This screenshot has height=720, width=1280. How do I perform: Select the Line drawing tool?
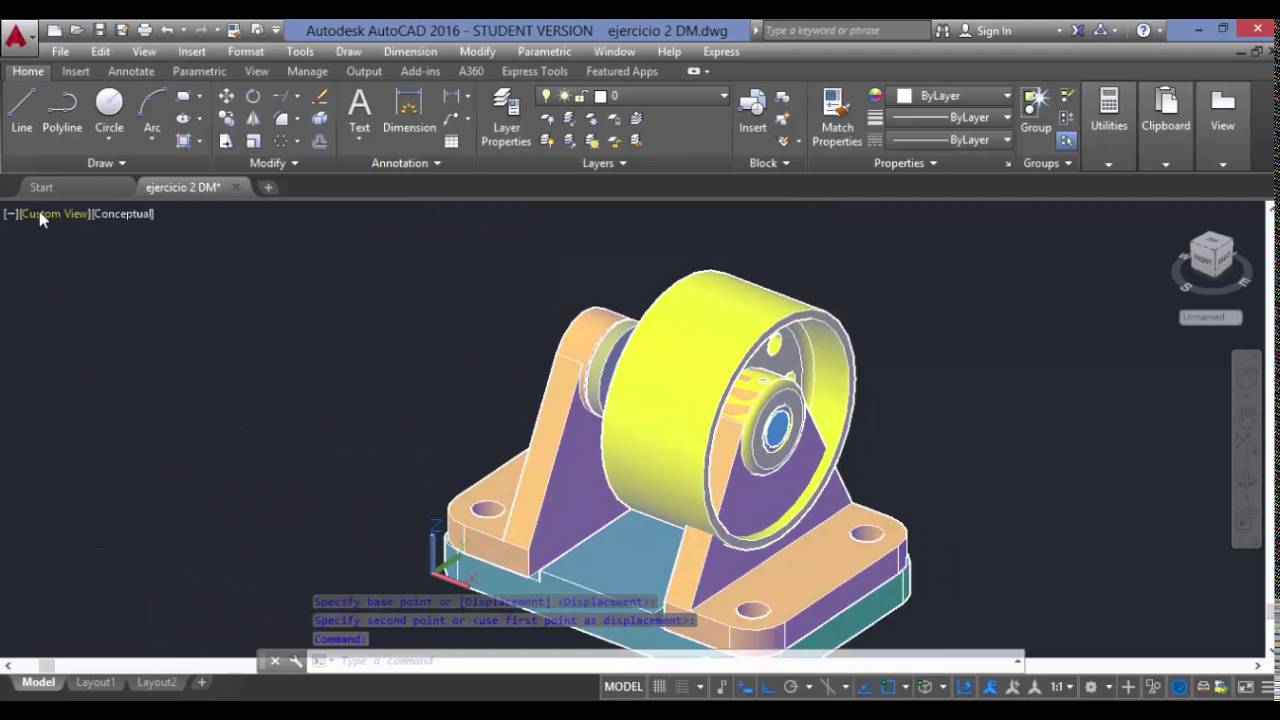[x=22, y=111]
